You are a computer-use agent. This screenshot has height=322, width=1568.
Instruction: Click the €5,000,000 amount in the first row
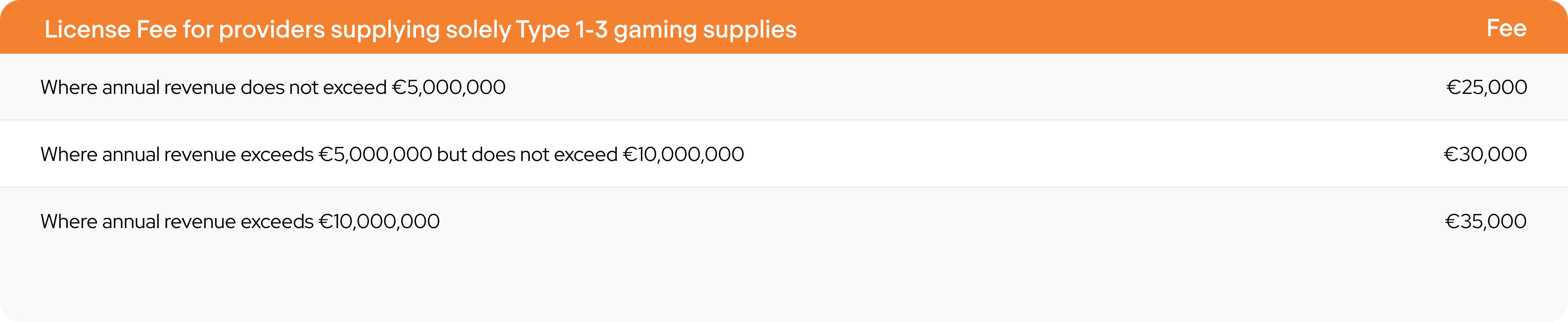[449, 87]
